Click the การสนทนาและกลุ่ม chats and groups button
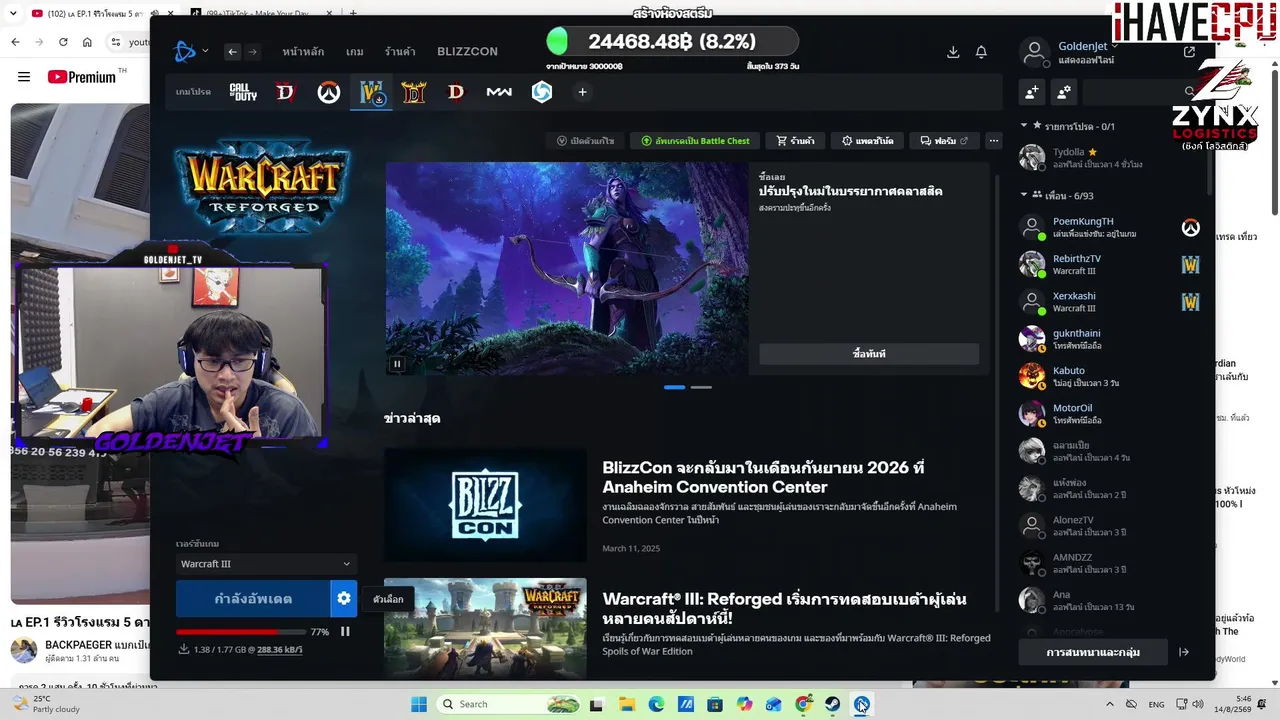The width and height of the screenshot is (1280, 720). click(1093, 652)
